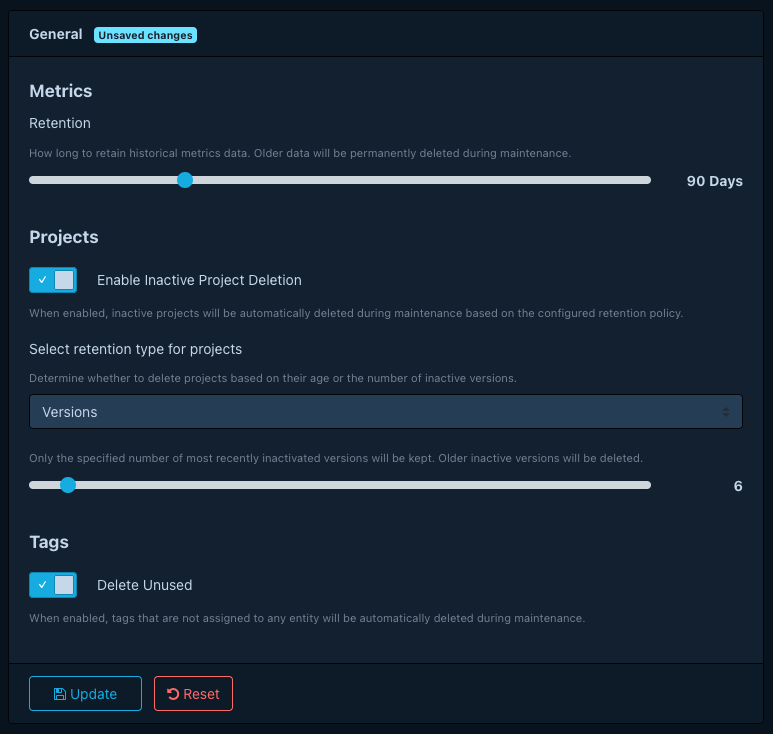
Task: Click the tags deletion description text
Action: coord(307,618)
